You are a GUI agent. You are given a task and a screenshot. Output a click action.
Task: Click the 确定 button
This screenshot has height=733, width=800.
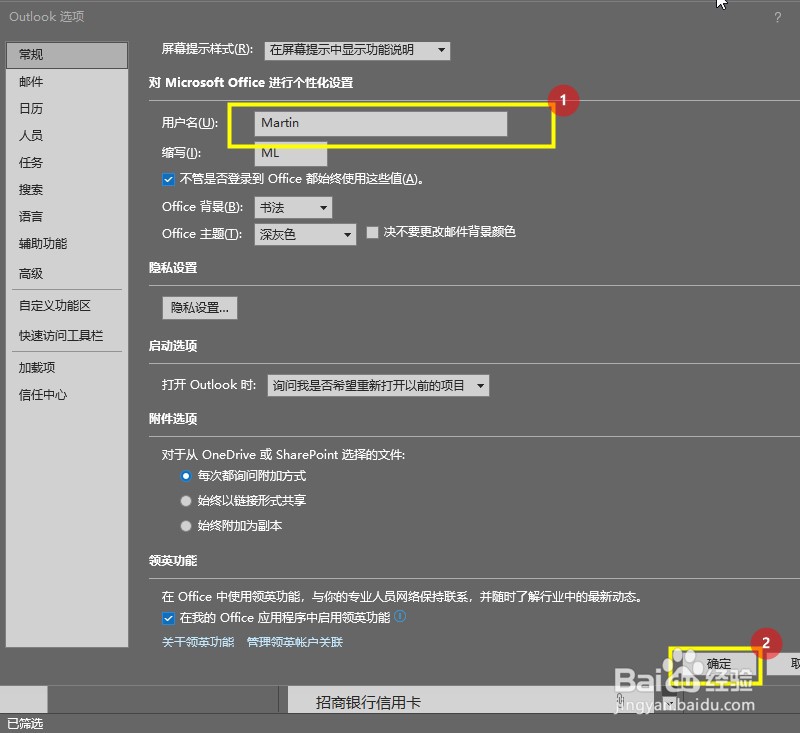[x=718, y=664]
